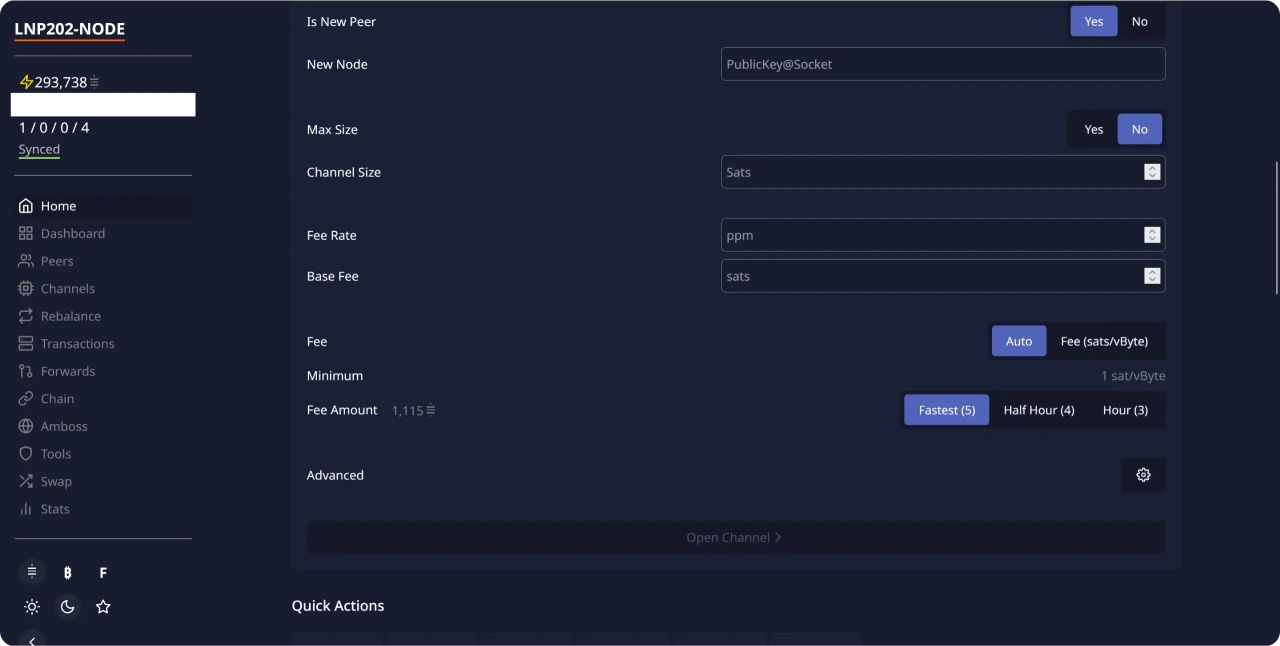Select the dark theme moon icon
1280x646 pixels.
(67, 607)
